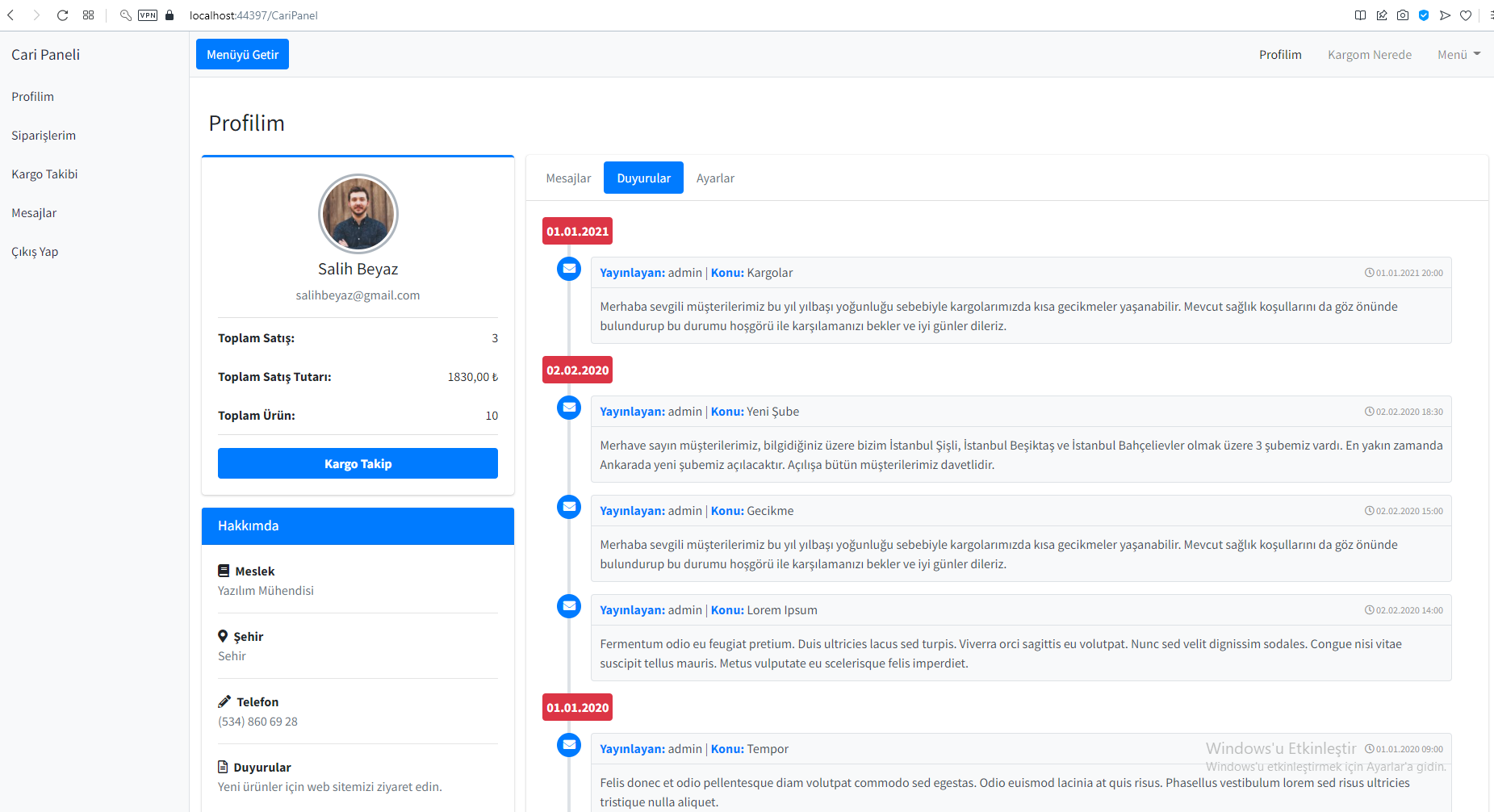Go to Kargo Takibi in the sidebar

tap(44, 174)
